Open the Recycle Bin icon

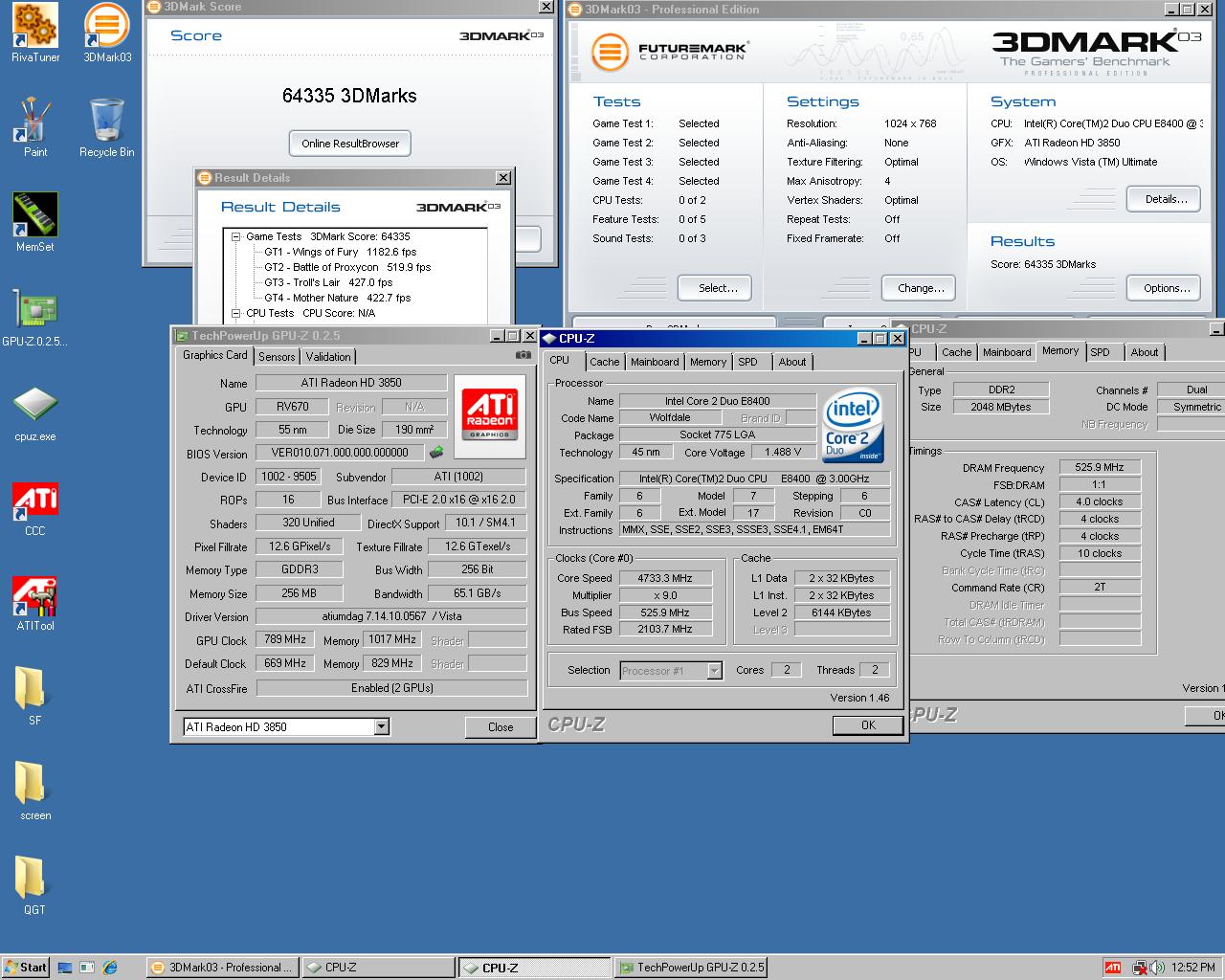106,127
